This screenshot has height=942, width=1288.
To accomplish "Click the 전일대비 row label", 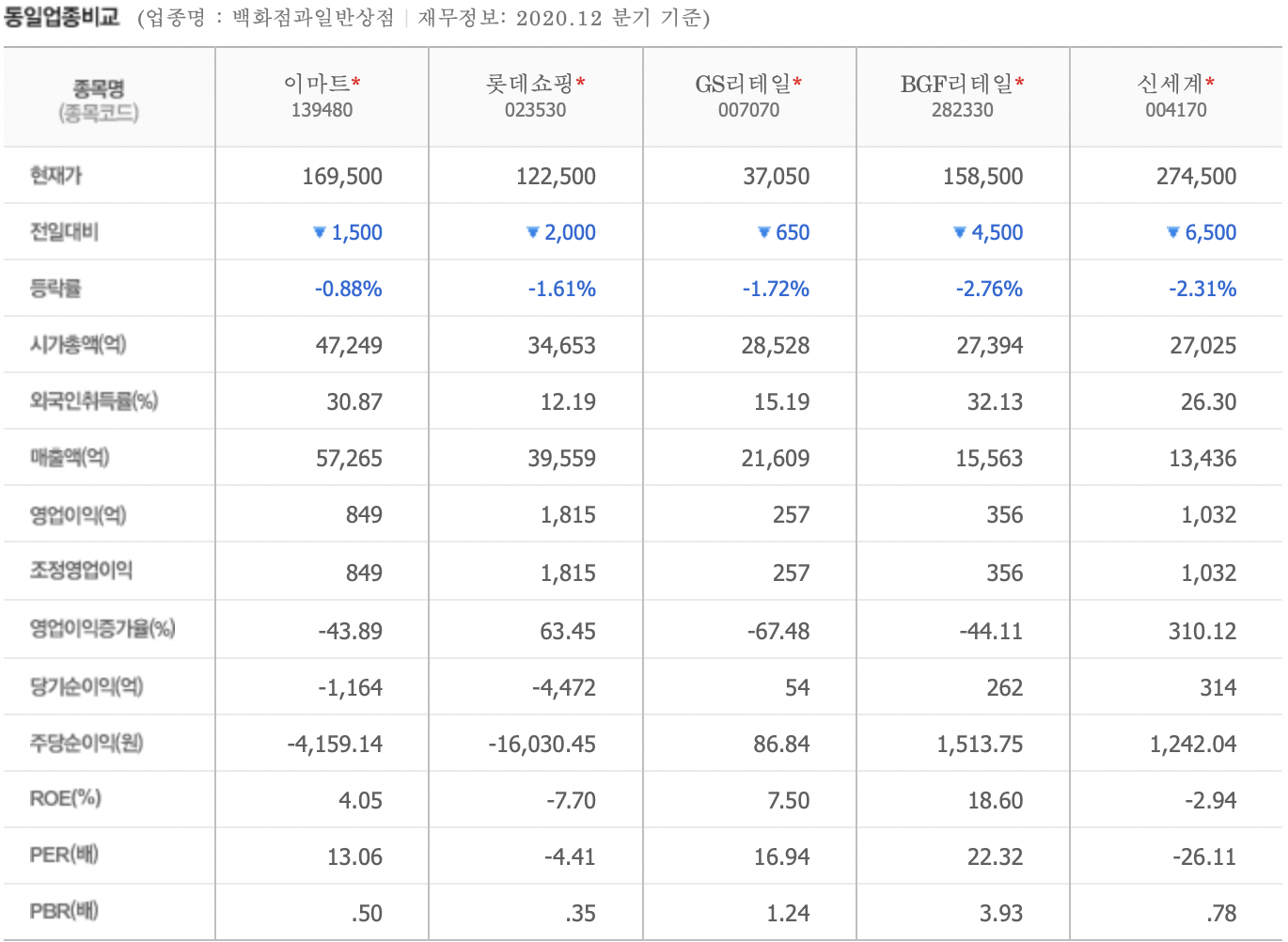I will pos(64,232).
